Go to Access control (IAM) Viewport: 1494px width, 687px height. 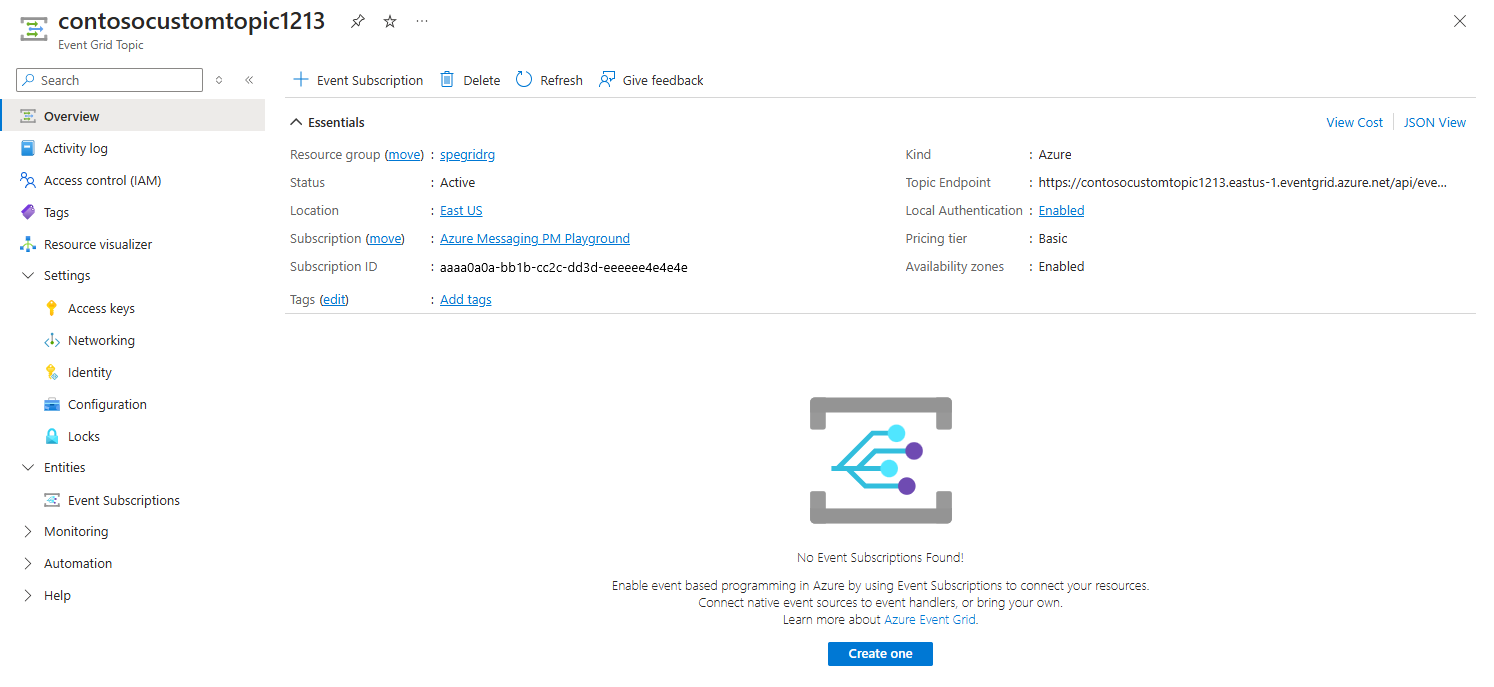tap(102, 180)
